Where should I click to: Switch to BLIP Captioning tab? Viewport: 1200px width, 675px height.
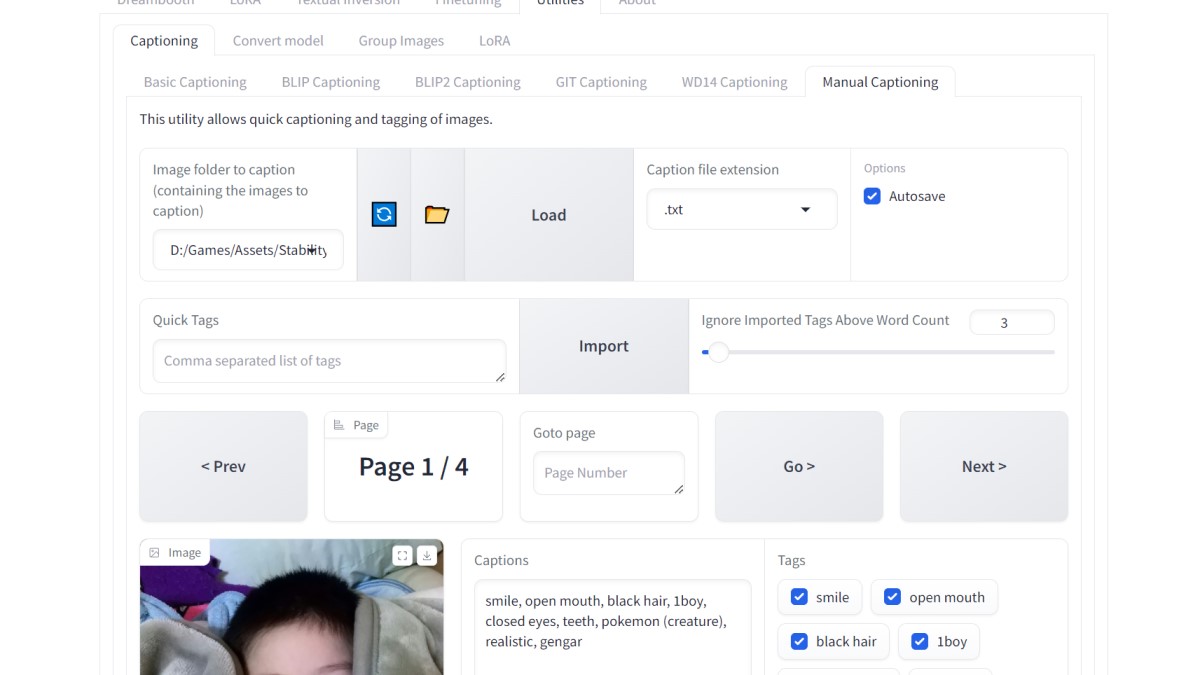[x=331, y=82]
